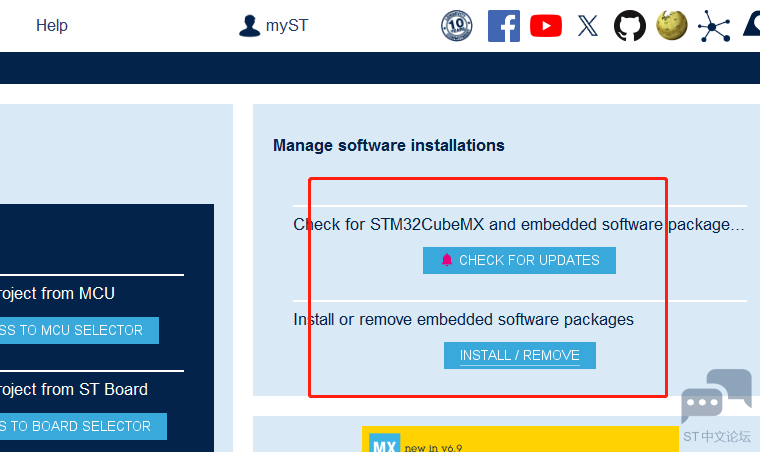The image size is (760, 452).
Task: Open the ST YouTube channel icon
Action: [546, 26]
